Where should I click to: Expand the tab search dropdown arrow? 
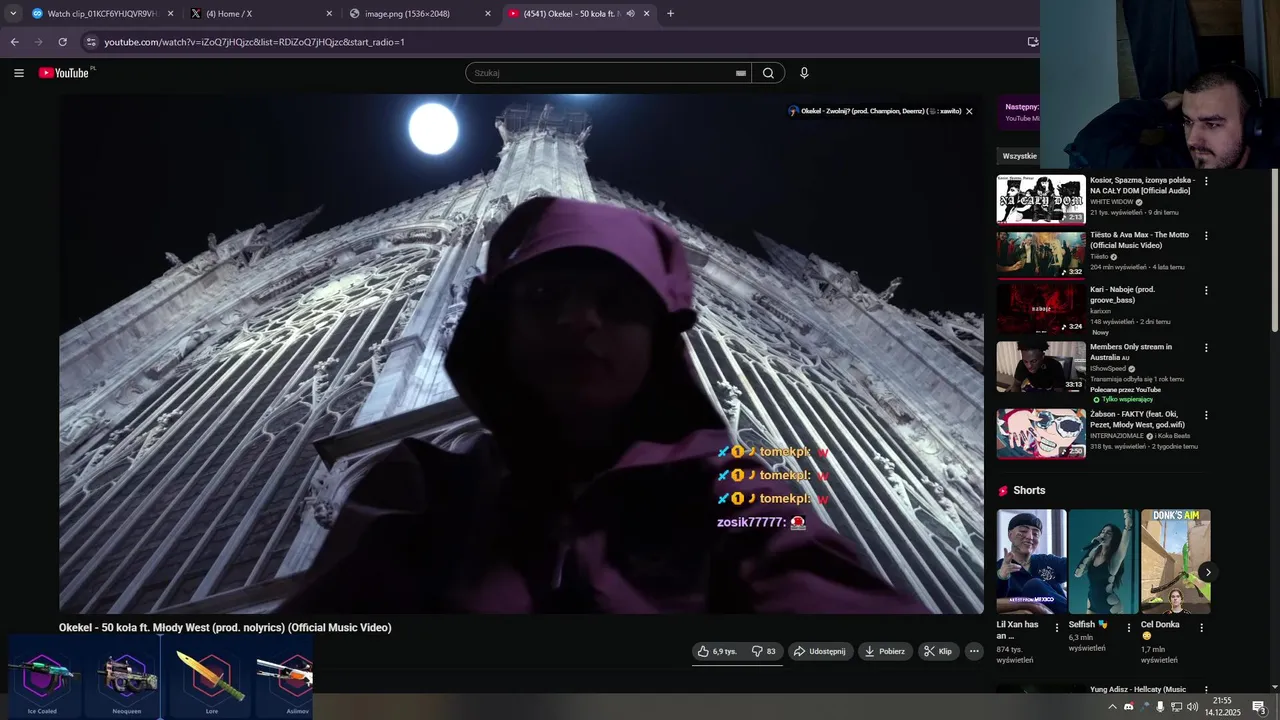click(x=13, y=14)
